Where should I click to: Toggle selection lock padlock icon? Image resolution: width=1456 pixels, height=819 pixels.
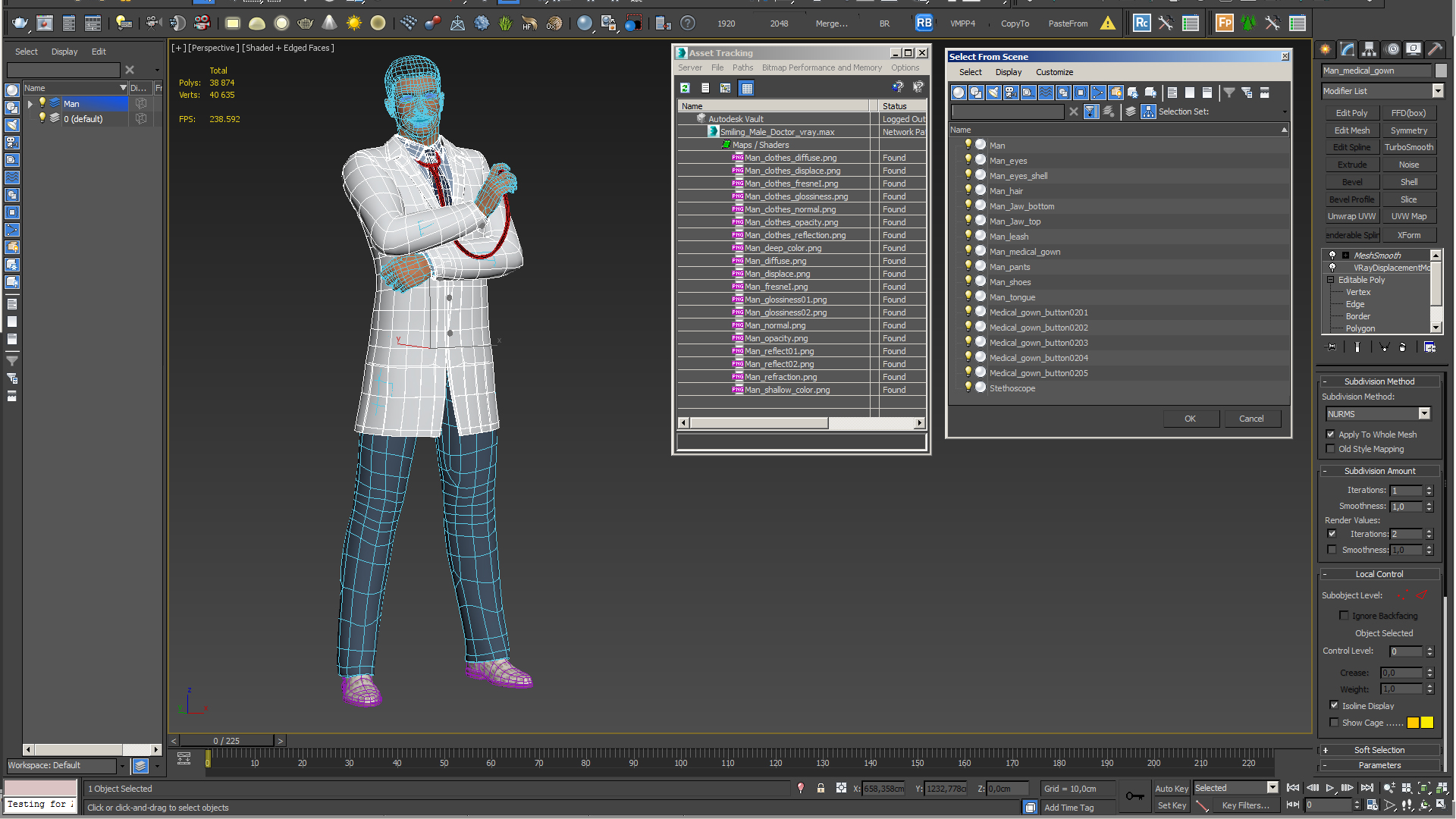(x=821, y=789)
